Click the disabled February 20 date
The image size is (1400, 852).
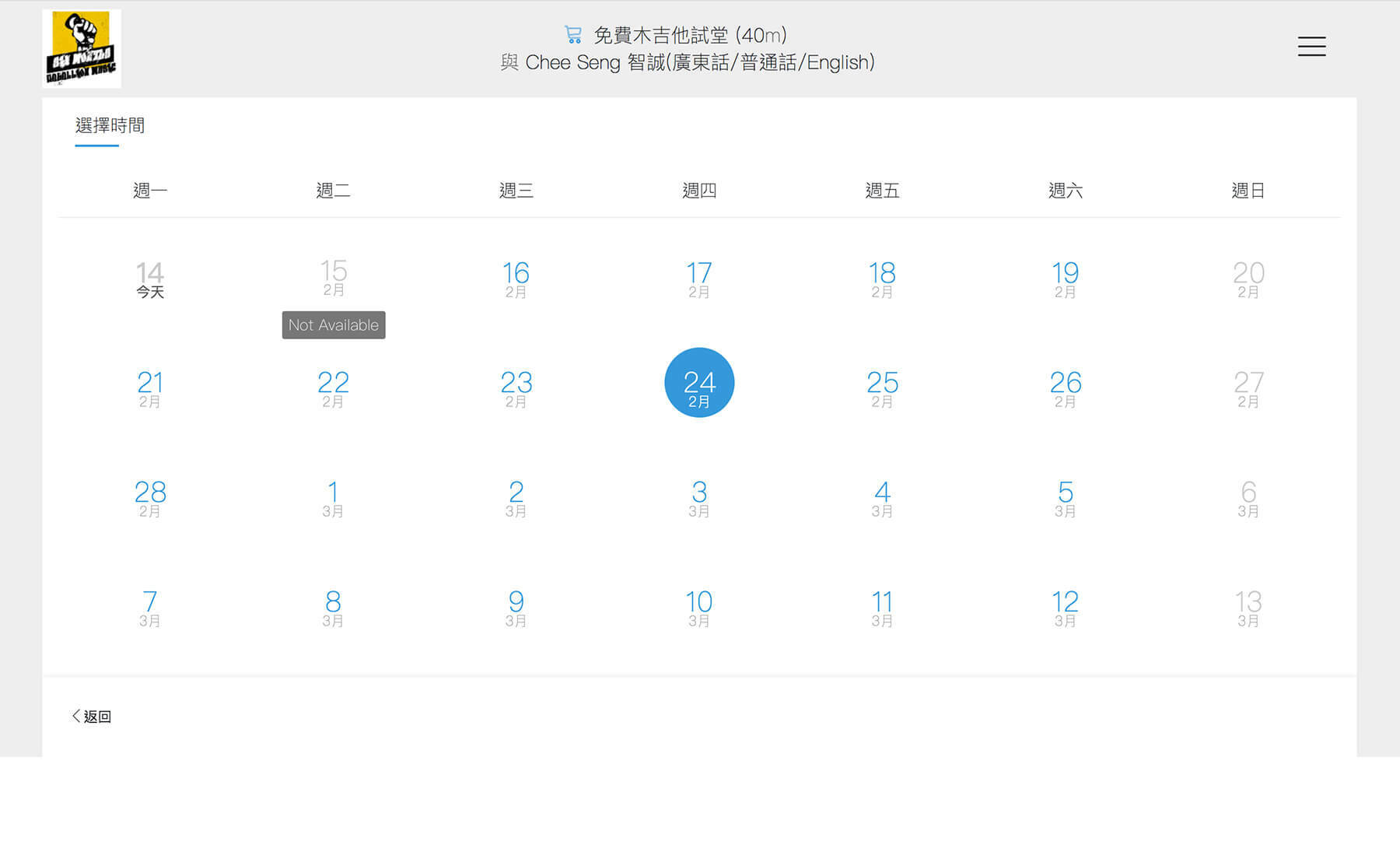click(x=1248, y=279)
